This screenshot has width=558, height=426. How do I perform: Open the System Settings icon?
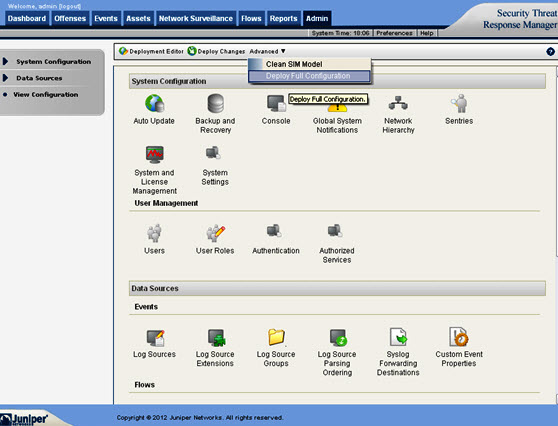214,153
